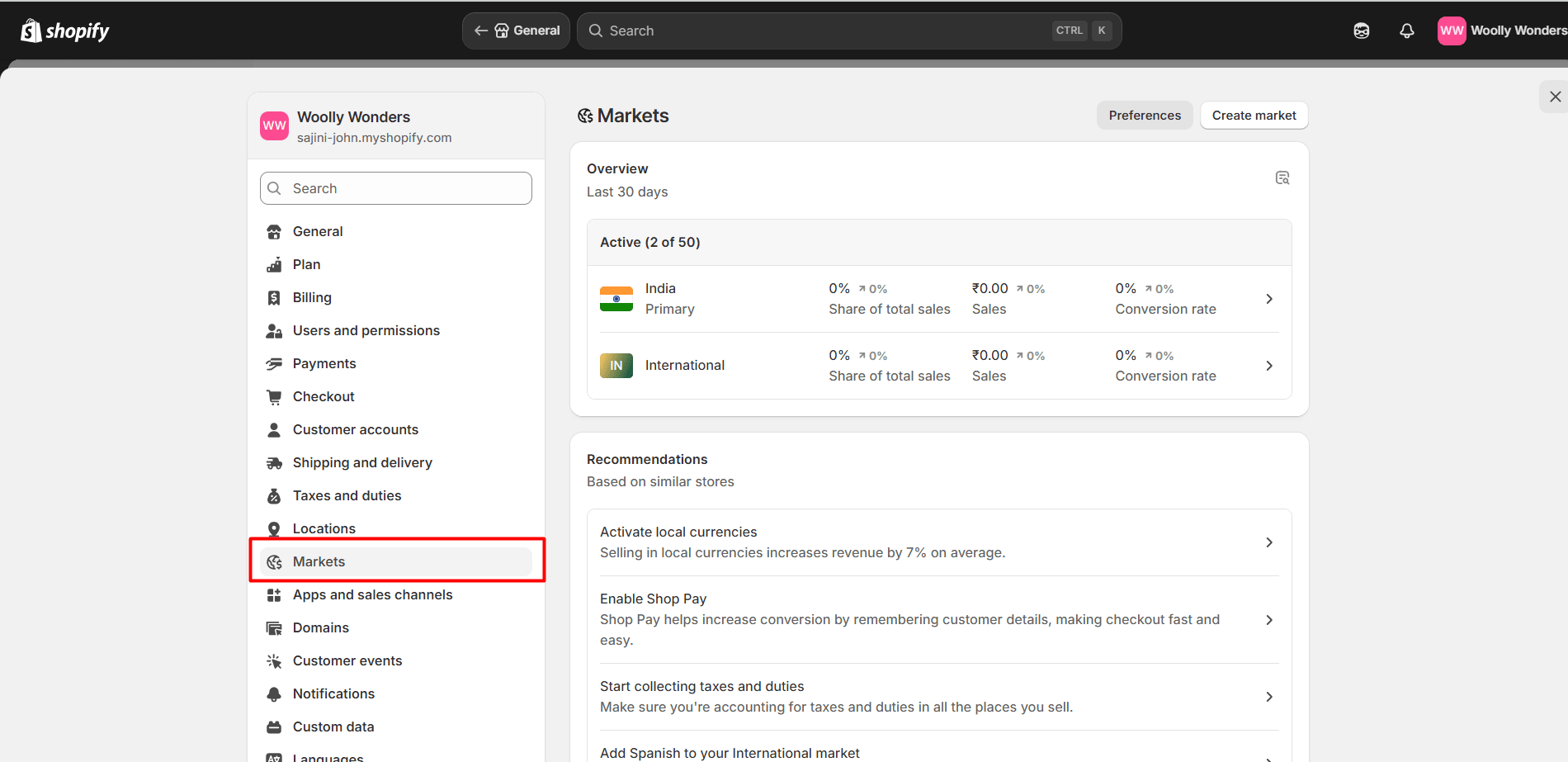Image resolution: width=1568 pixels, height=762 pixels.
Task: Open Enable Shop Pay recommendation
Action: tap(939, 620)
